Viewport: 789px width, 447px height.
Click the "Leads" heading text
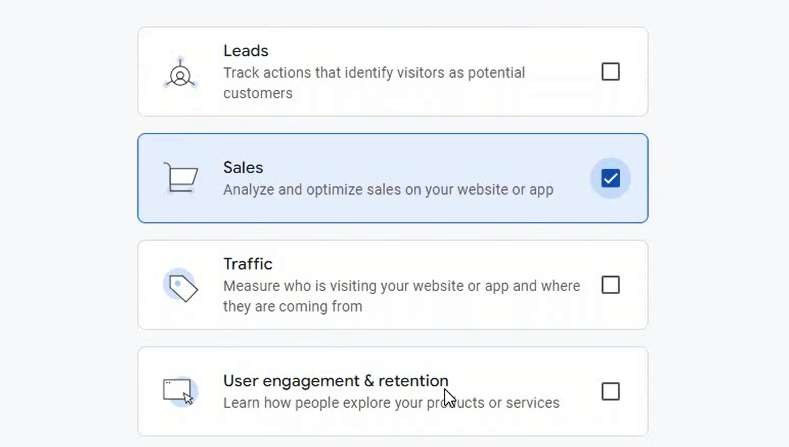point(246,51)
